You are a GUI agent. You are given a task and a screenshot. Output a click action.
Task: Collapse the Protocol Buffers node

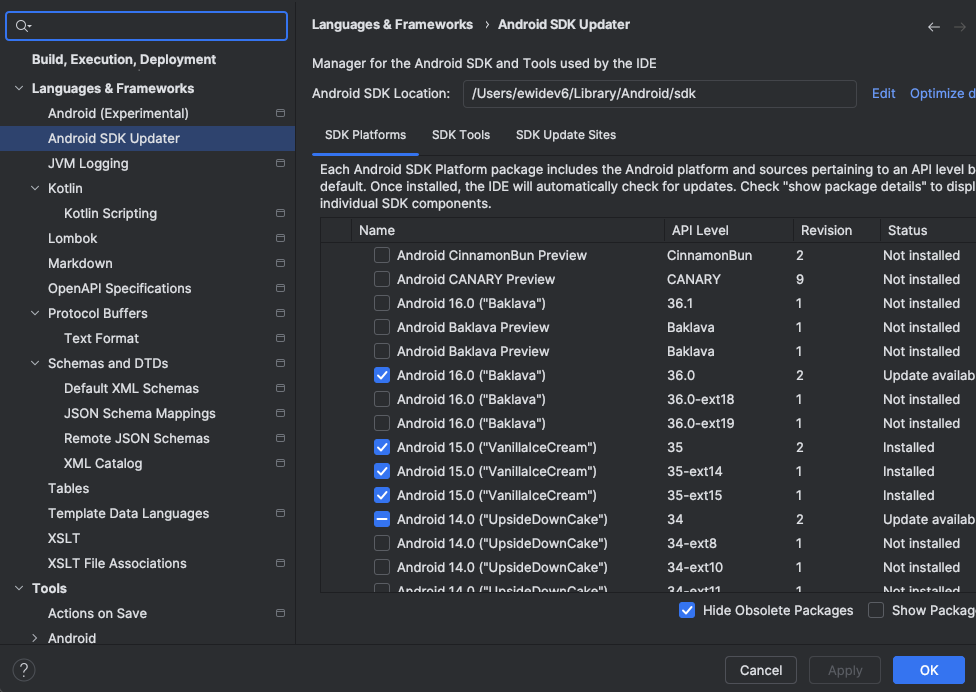pyautogui.click(x=35, y=313)
